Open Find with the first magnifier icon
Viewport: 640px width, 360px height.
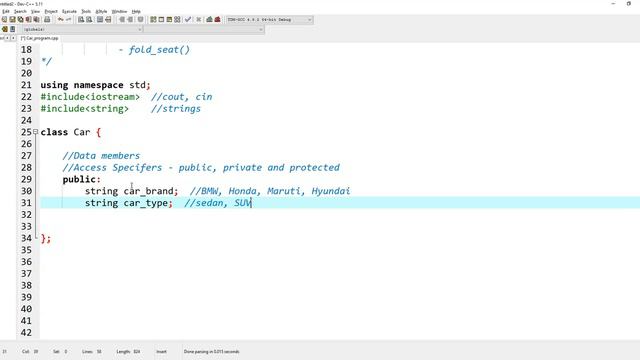81,20
